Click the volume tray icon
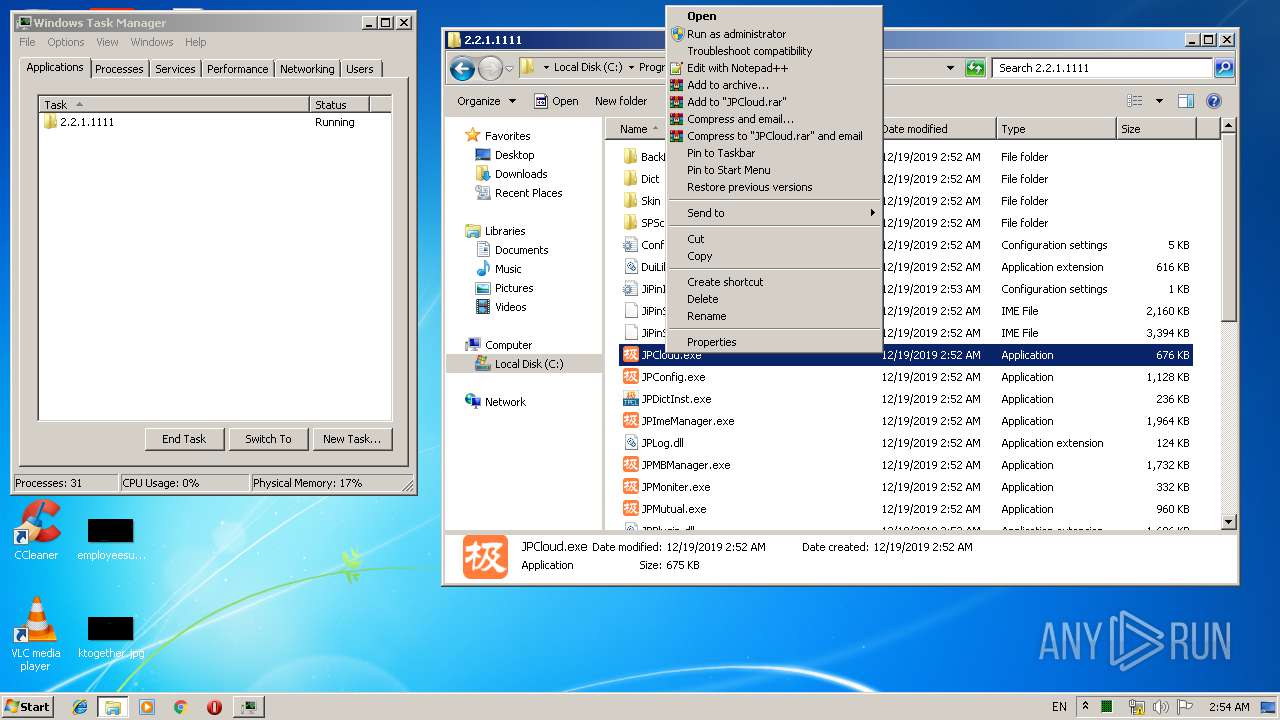Viewport: 1280px width, 720px height. [1160, 706]
